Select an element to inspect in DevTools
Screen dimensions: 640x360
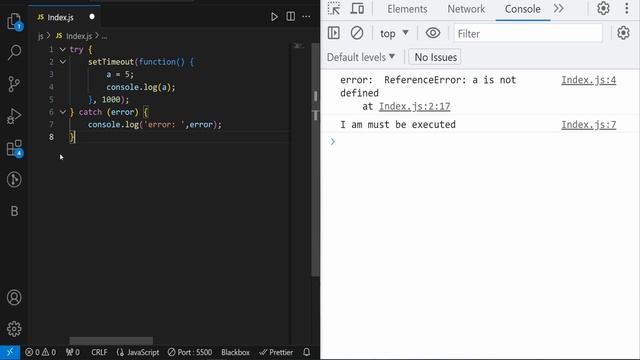pos(334,9)
